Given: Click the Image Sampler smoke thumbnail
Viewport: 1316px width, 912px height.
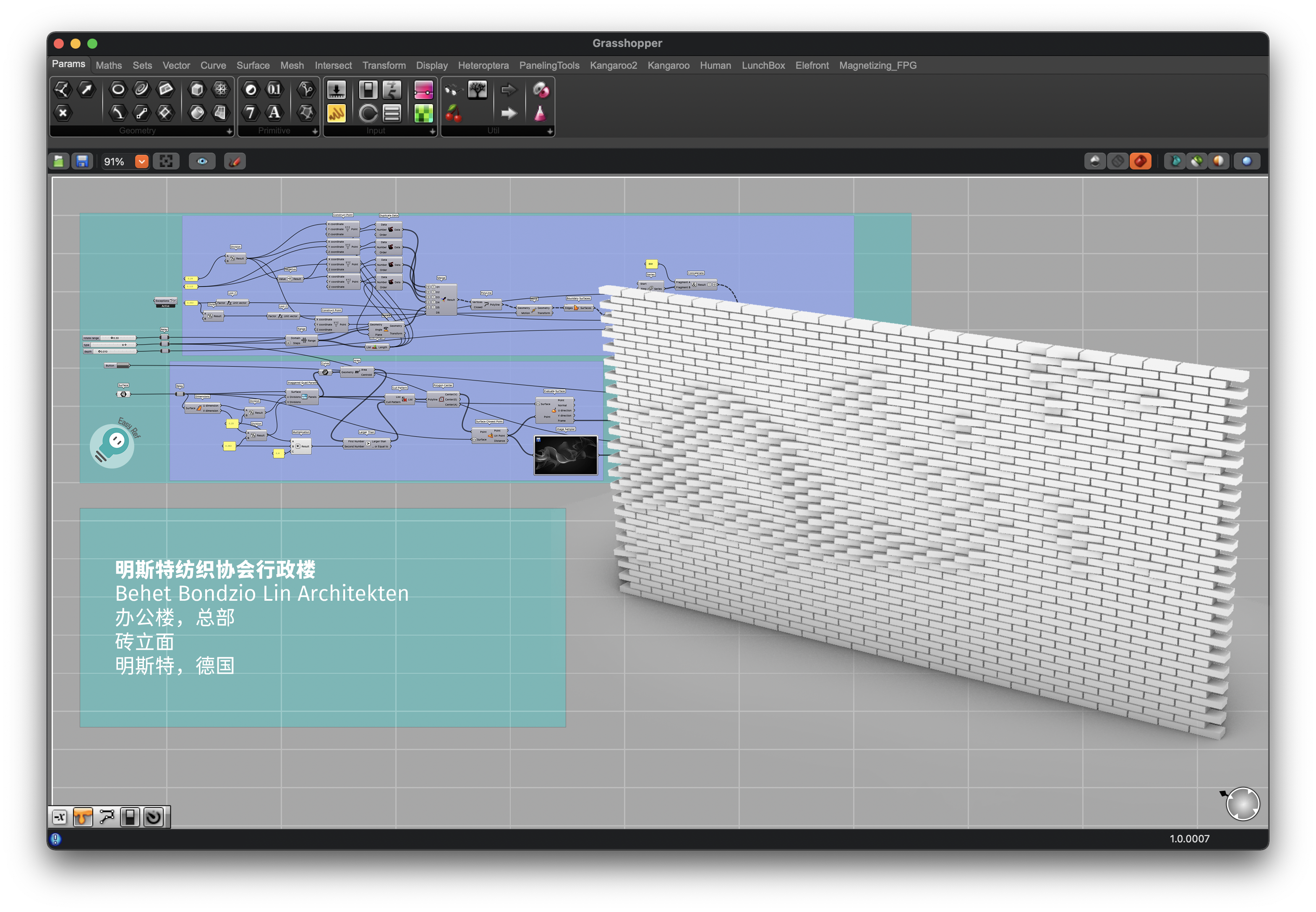Looking at the screenshot, I should point(565,456).
